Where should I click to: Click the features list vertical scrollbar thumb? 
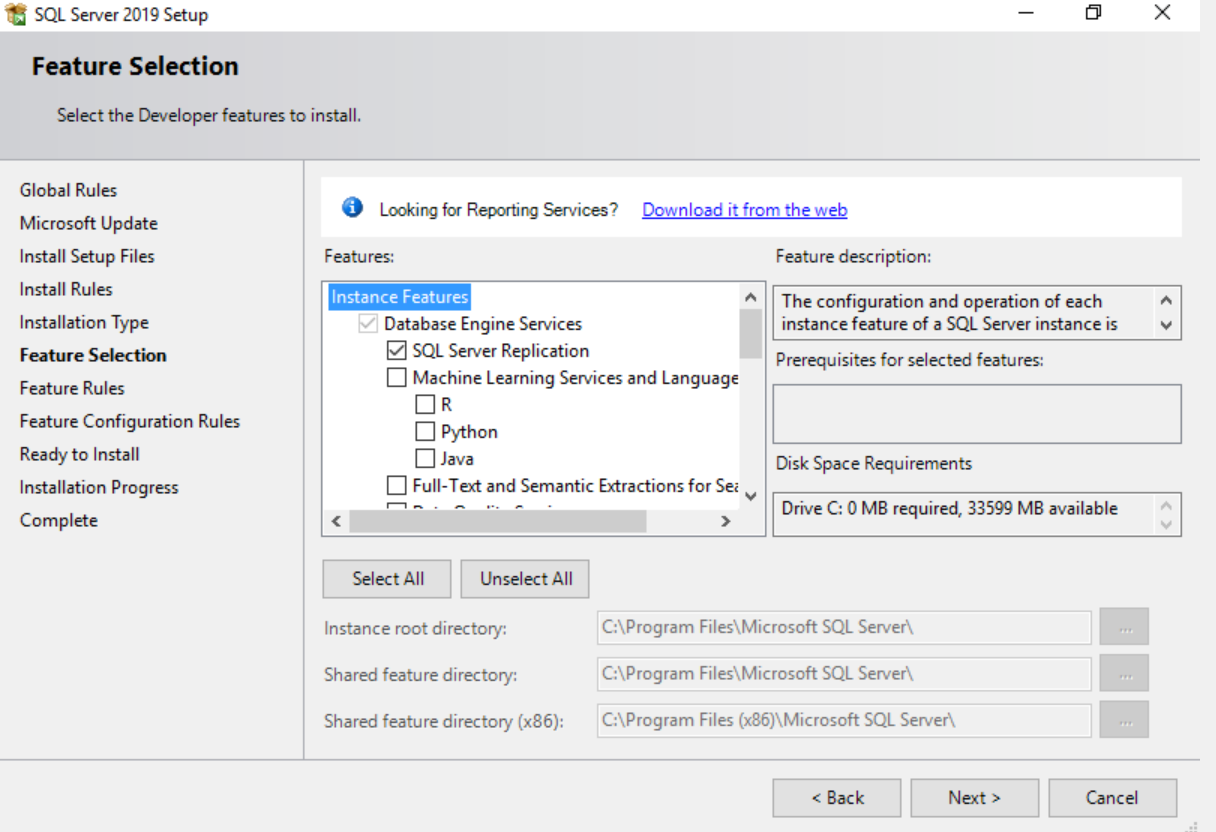[751, 333]
